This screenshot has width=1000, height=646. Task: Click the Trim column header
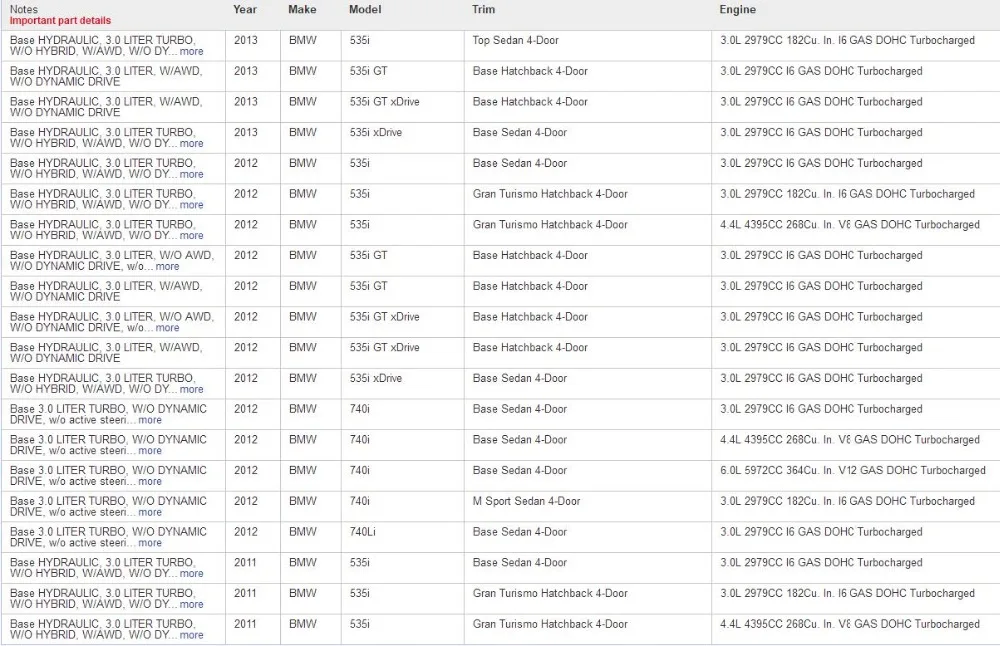(483, 10)
